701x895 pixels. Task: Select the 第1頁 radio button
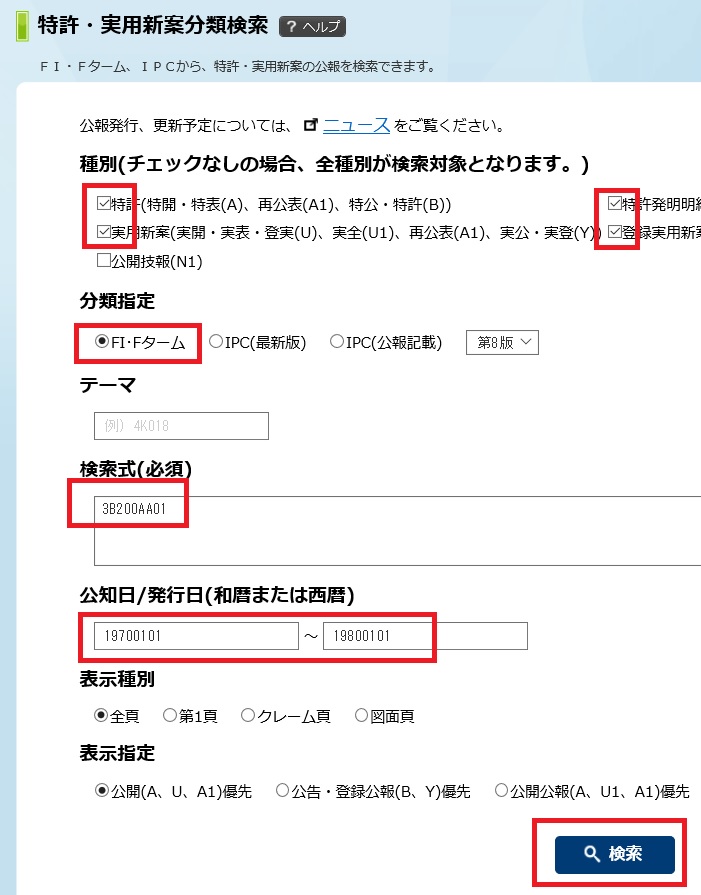tap(170, 715)
